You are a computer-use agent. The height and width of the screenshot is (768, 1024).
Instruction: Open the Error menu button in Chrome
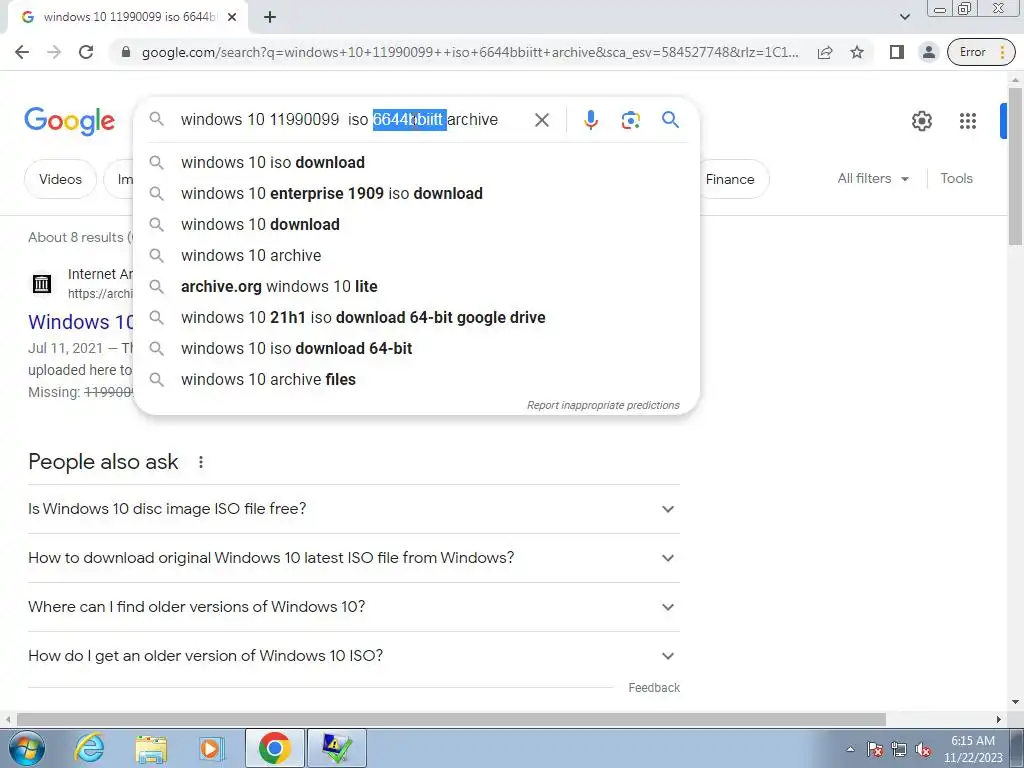tap(981, 52)
